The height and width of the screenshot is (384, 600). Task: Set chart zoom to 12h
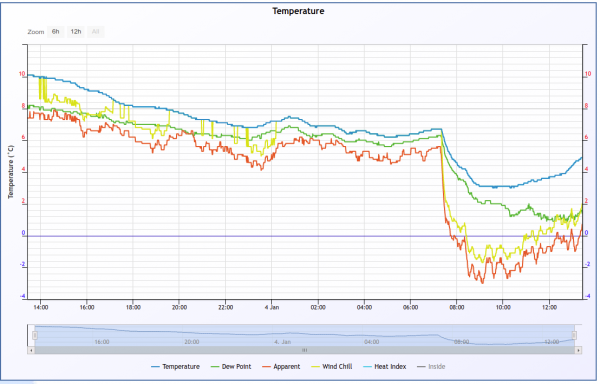pyautogui.click(x=76, y=32)
